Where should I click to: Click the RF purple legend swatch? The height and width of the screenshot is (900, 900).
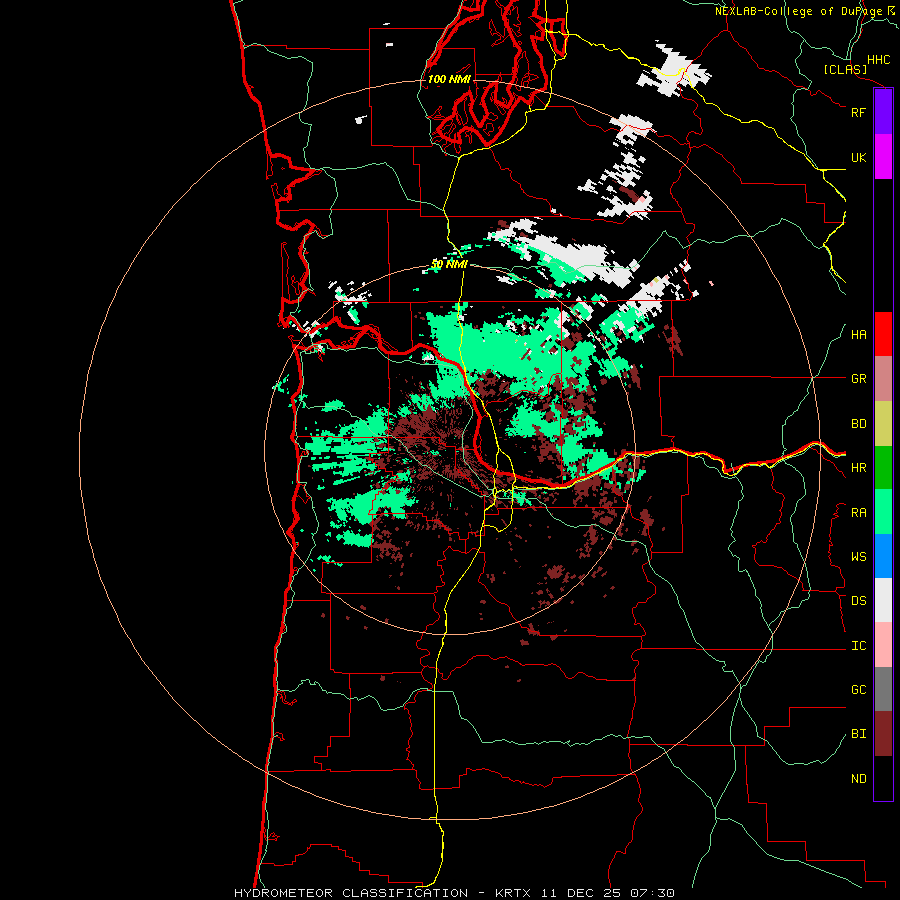point(883,112)
